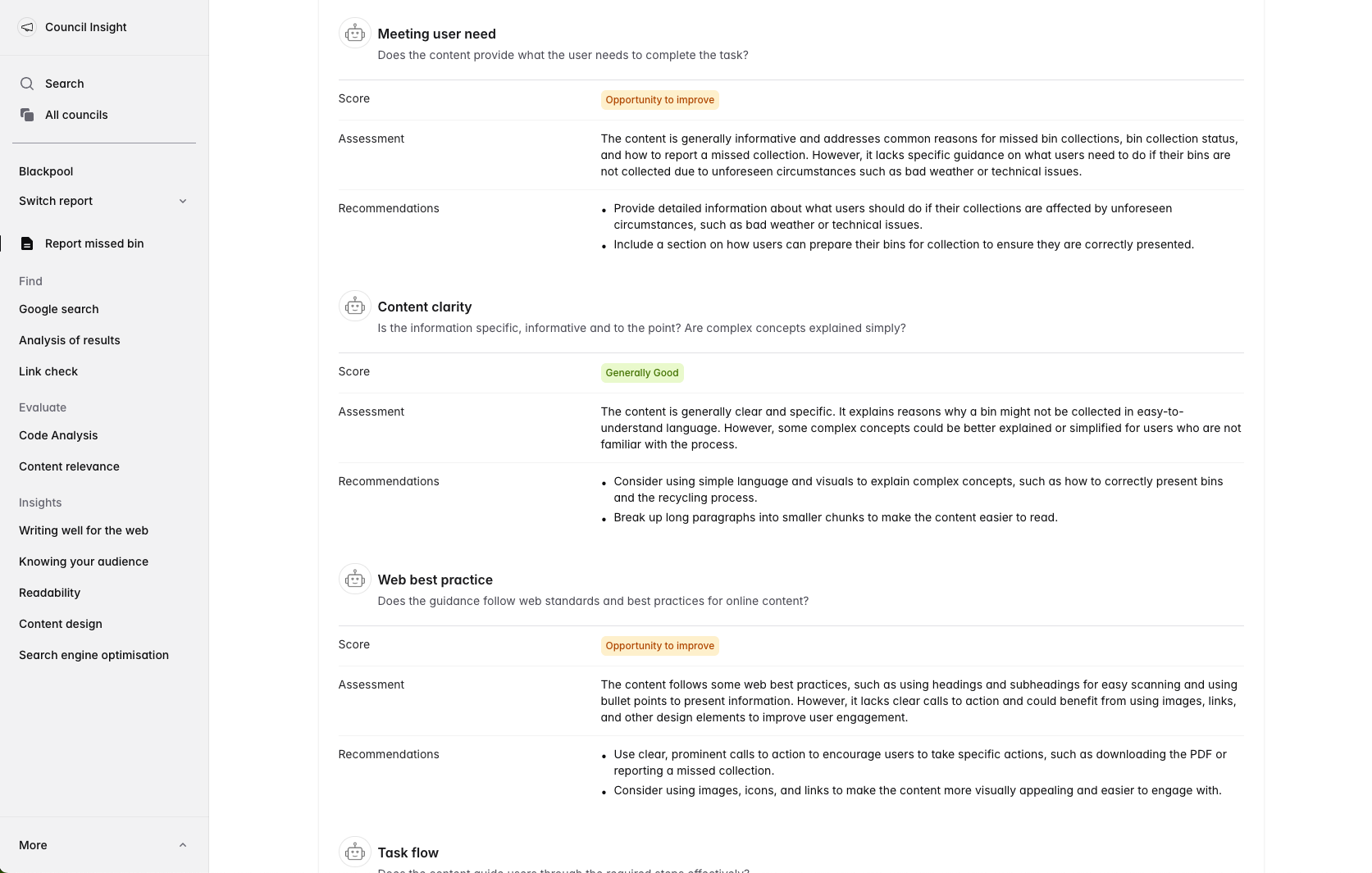Viewport: 1372px width, 873px height.
Task: Click the All councils stack icon
Action: coord(27,115)
